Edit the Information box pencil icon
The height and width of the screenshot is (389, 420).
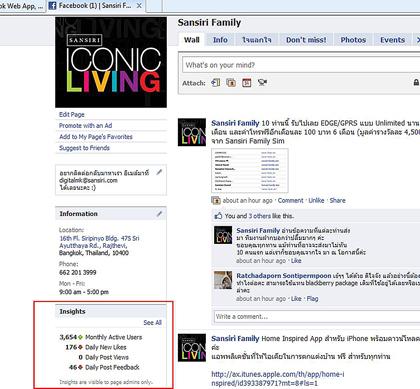pos(159,214)
